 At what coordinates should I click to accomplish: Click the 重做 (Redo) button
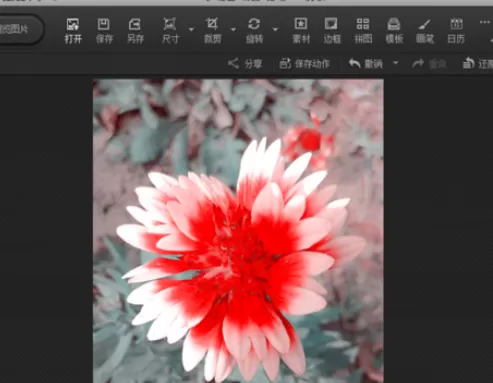click(429, 63)
